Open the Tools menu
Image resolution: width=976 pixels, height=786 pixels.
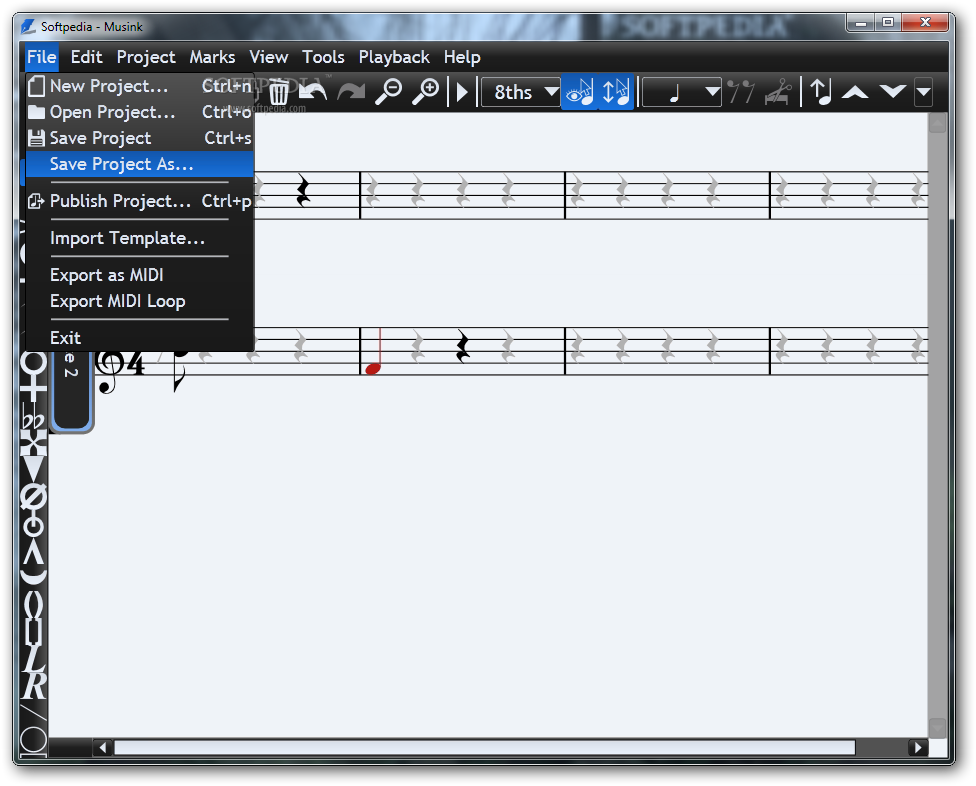tap(323, 57)
